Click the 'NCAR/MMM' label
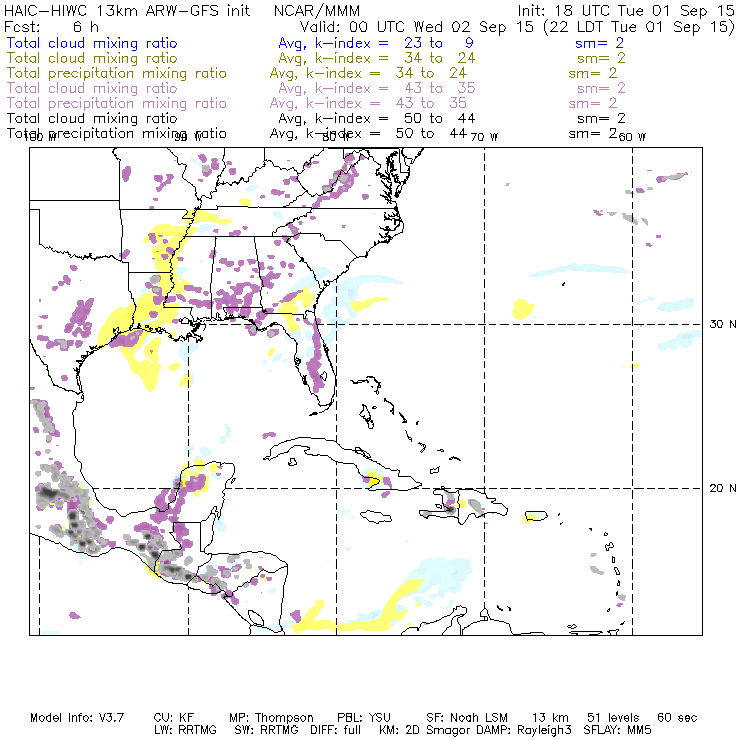 coord(317,10)
